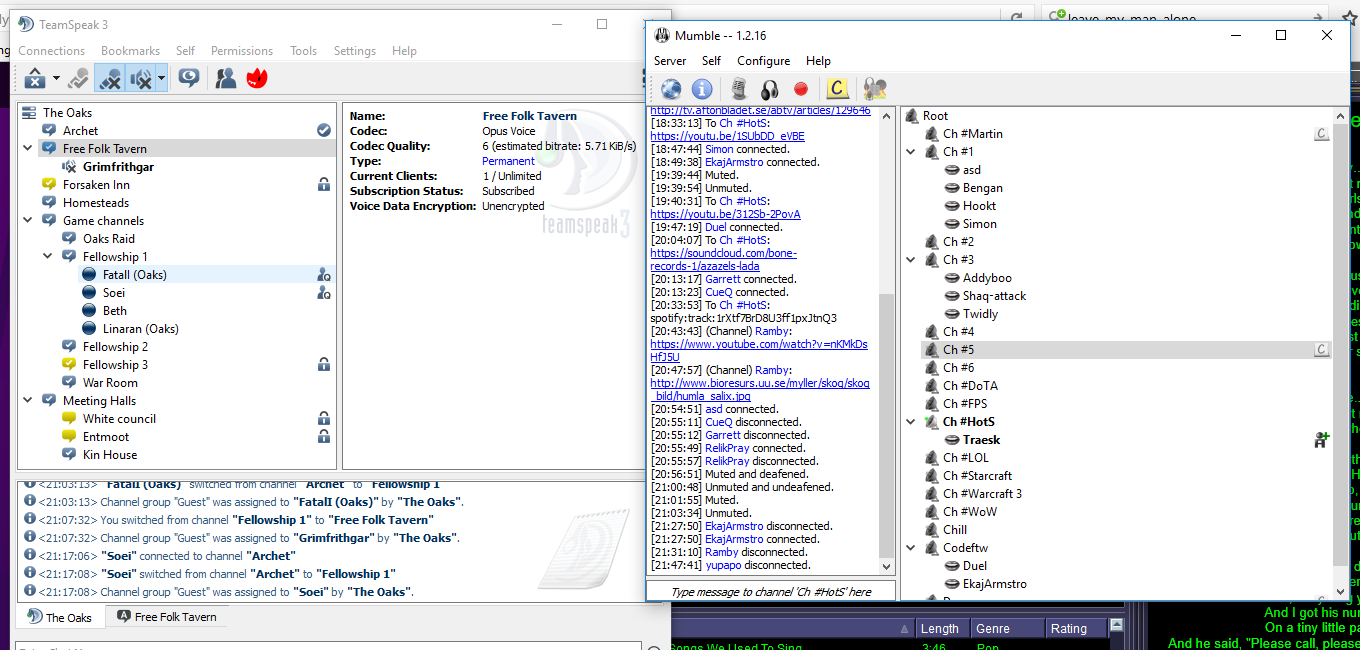This screenshot has height=650, width=1360.
Task: Open TeamSpeak Bookmarks menu
Action: tap(130, 51)
